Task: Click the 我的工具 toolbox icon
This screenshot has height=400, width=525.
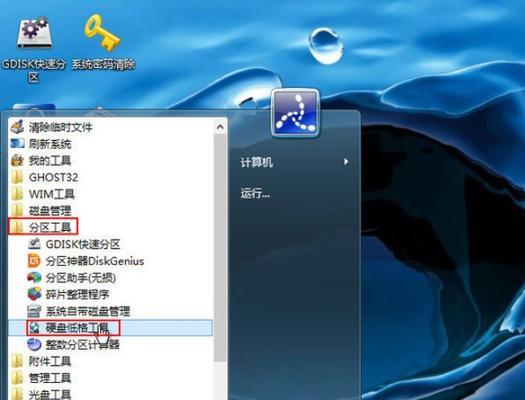Action: pos(17,161)
